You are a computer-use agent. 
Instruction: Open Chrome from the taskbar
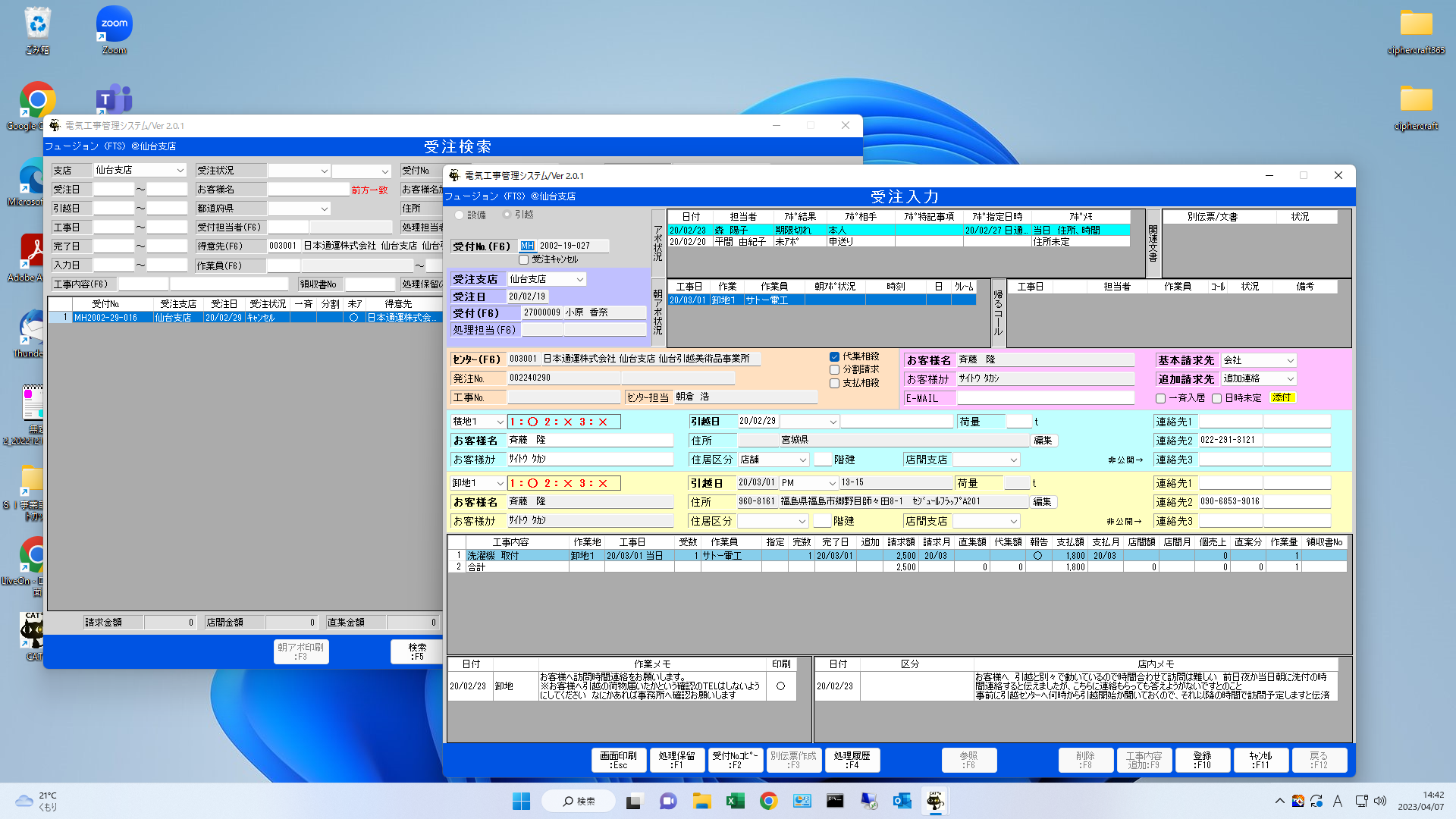[768, 801]
